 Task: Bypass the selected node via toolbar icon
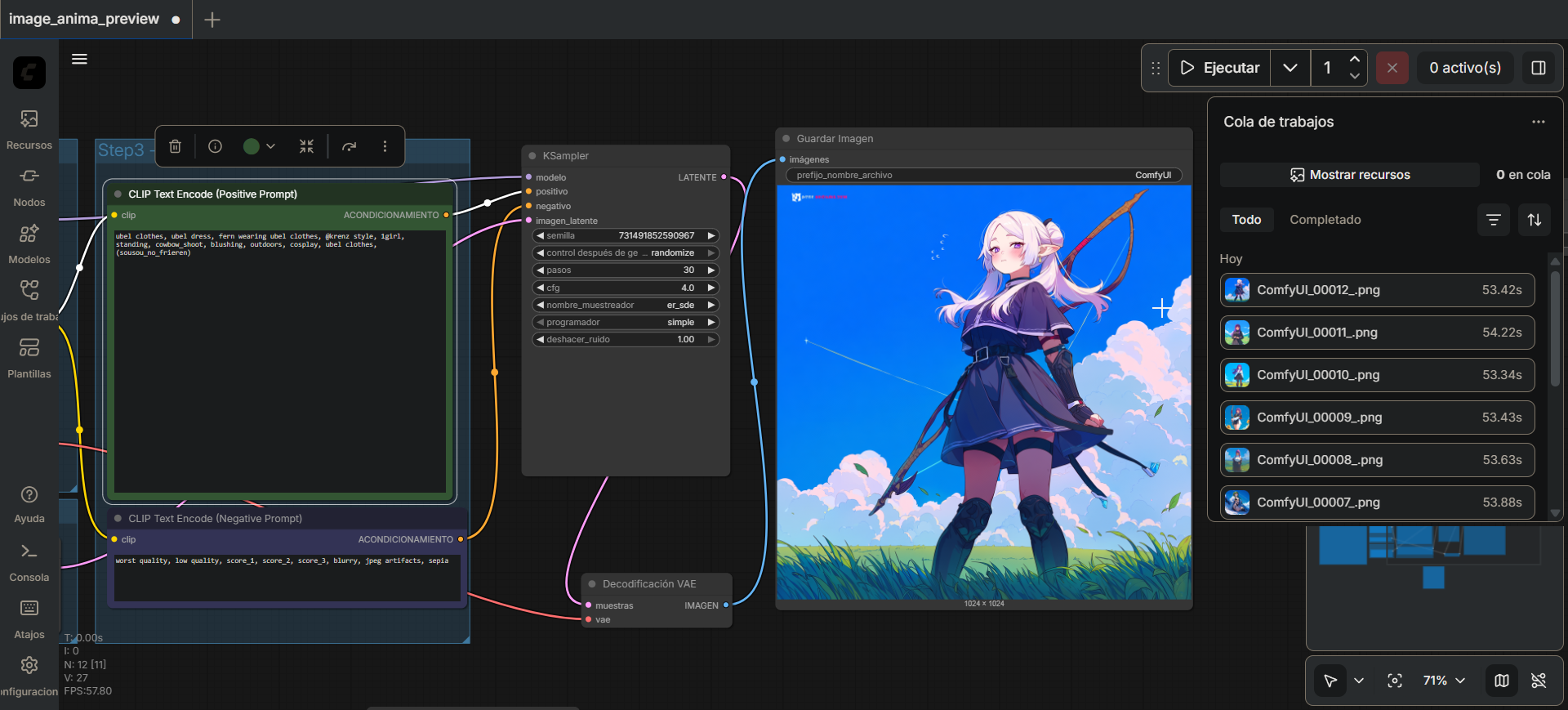[350, 146]
